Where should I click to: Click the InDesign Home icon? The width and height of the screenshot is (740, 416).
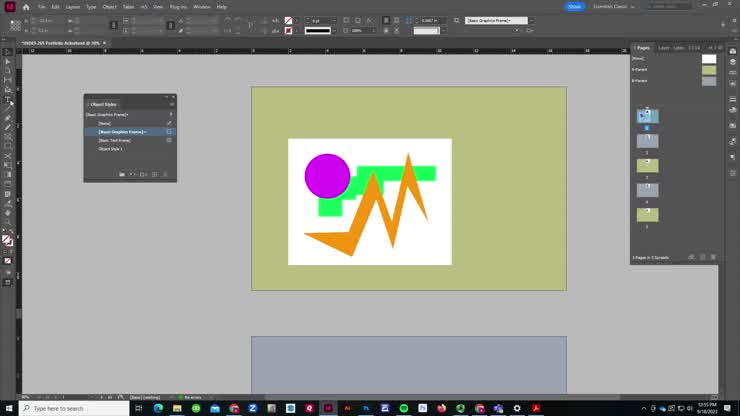[26, 7]
